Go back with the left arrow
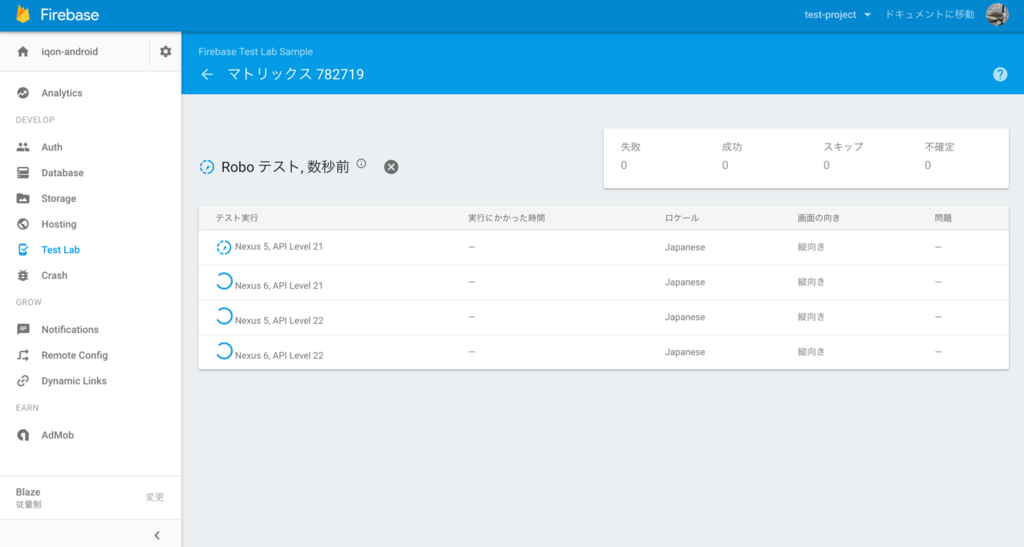Viewport: 1024px width, 547px height. (207, 74)
